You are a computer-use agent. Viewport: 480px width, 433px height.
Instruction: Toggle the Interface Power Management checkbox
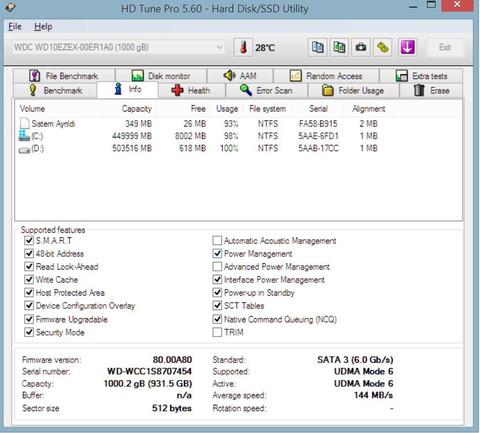tap(217, 279)
